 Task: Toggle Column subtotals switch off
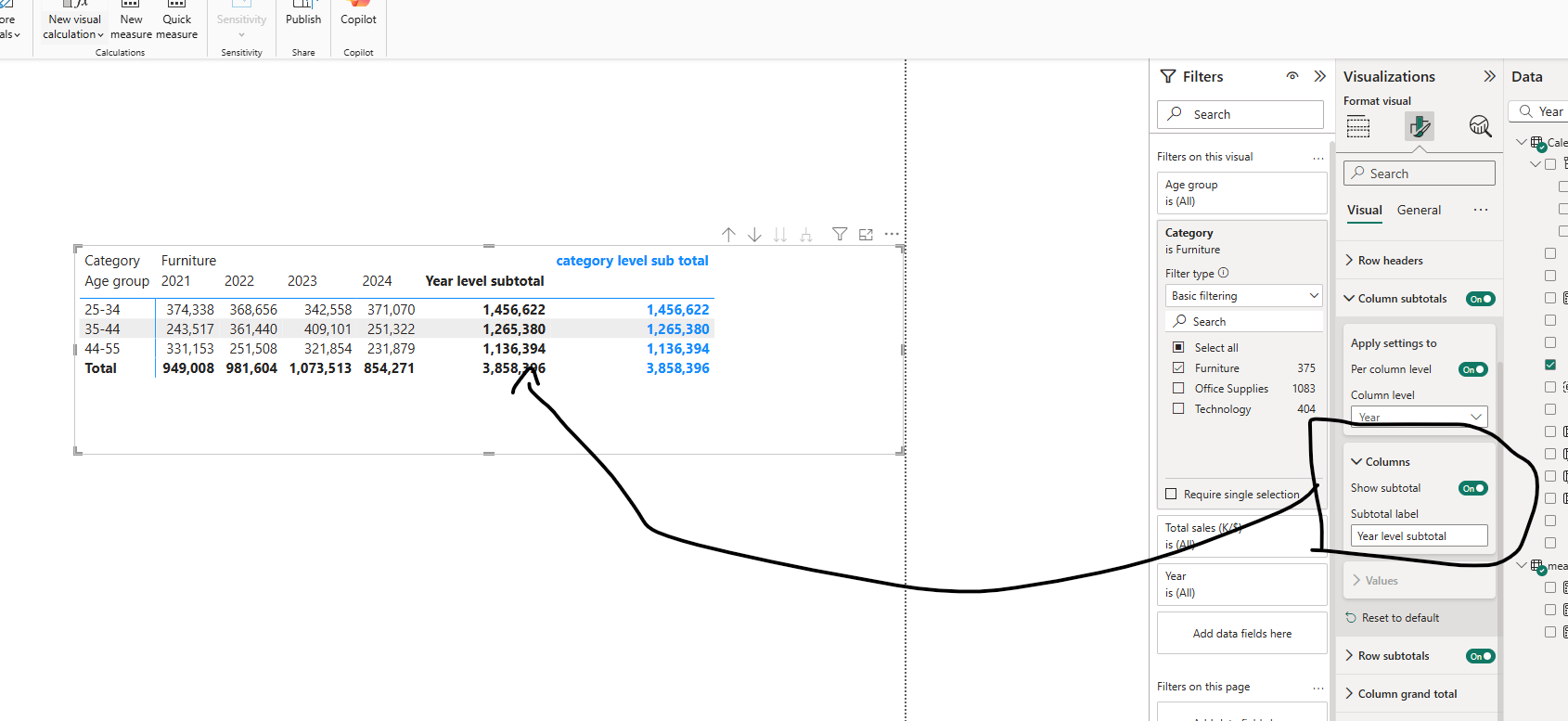[1480, 299]
